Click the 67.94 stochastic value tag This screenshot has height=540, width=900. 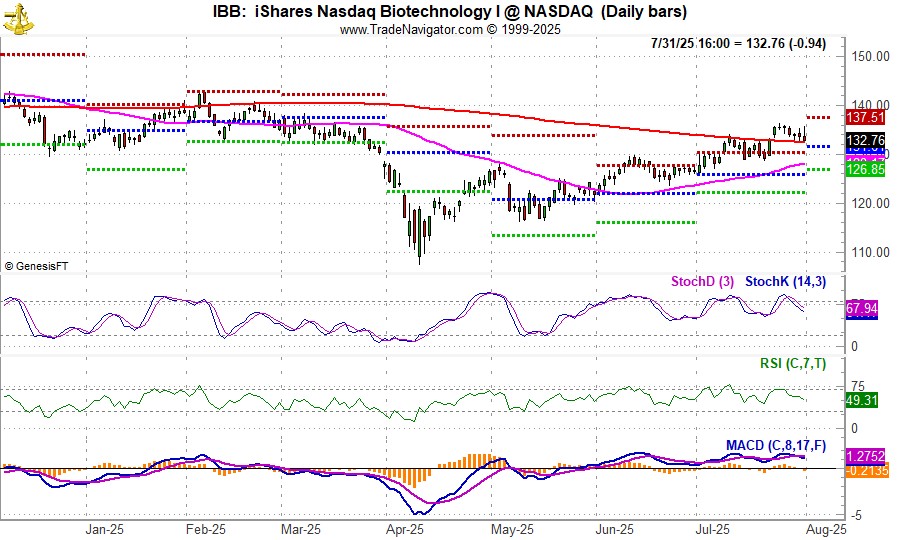click(862, 310)
